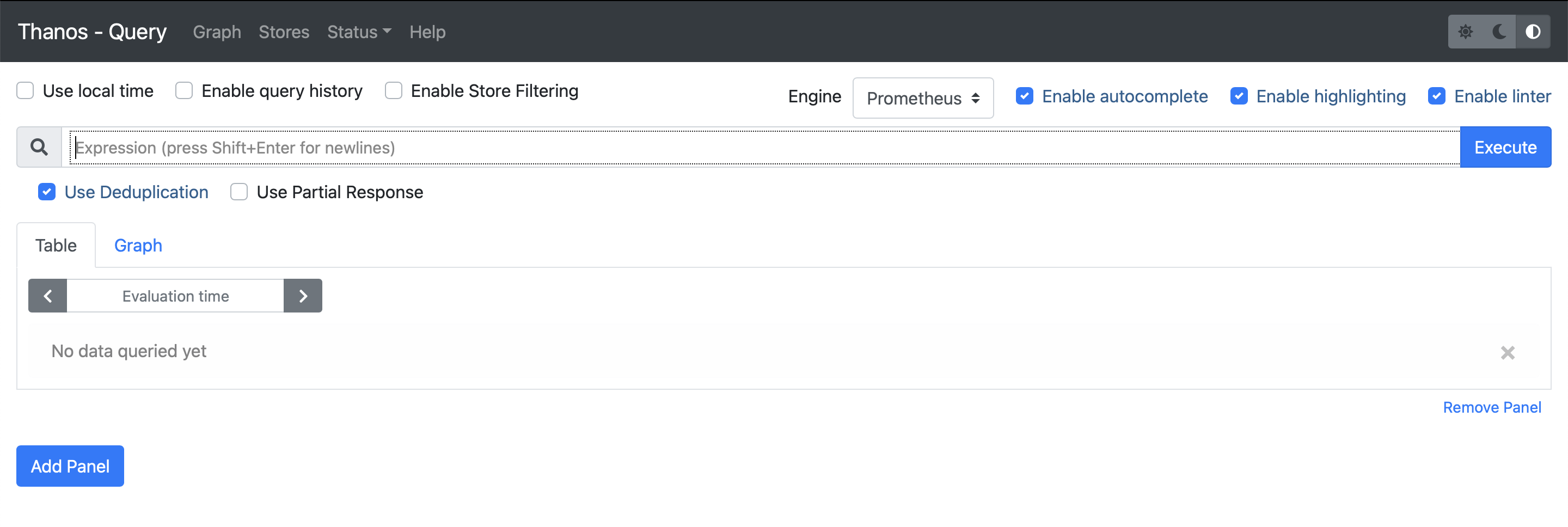Click the Evaluation time field
Screen dimensions: 1568x527
(x=175, y=296)
